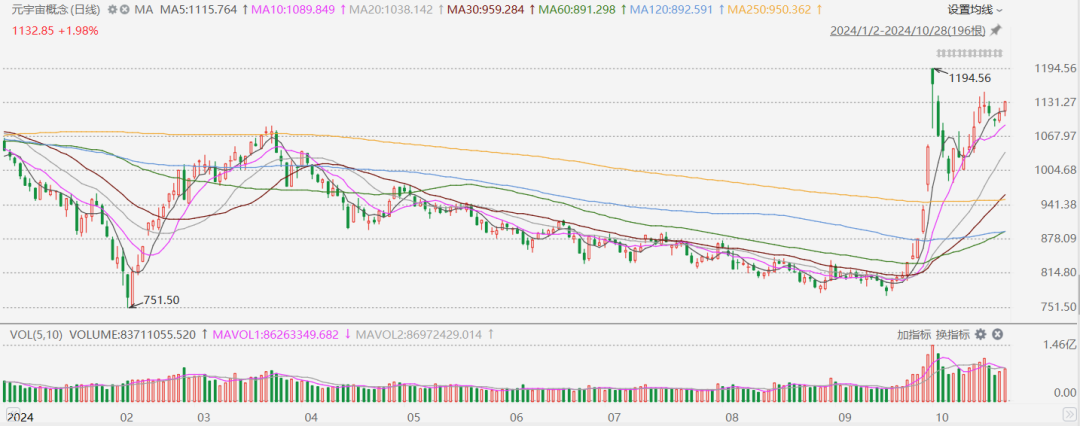The height and width of the screenshot is (426, 1080).
Task: Open MA indicator settings gear at top
Action: [112, 10]
